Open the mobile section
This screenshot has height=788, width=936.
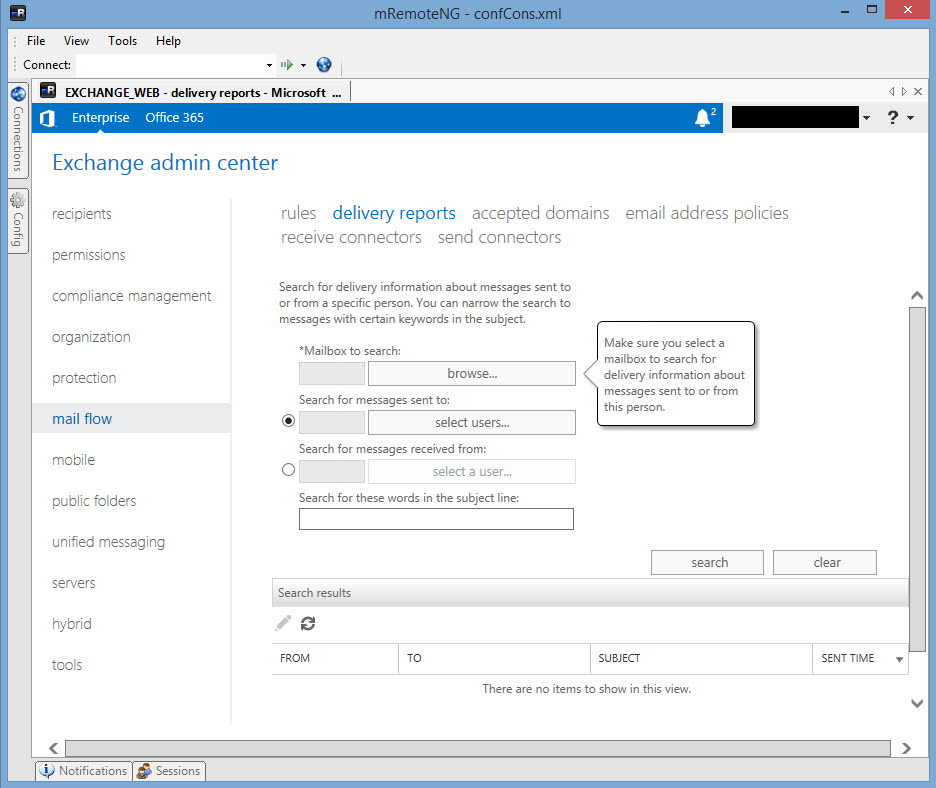[x=73, y=460]
